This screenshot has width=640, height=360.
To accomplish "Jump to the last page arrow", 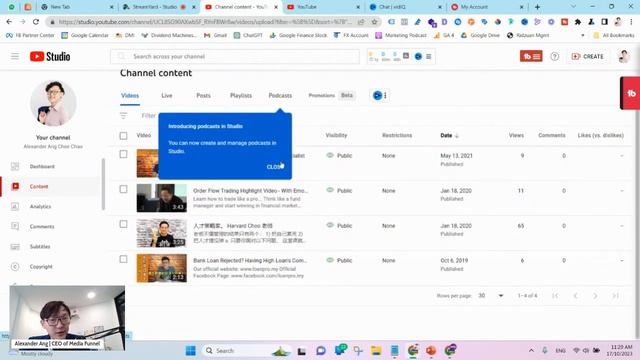I will [x=616, y=296].
